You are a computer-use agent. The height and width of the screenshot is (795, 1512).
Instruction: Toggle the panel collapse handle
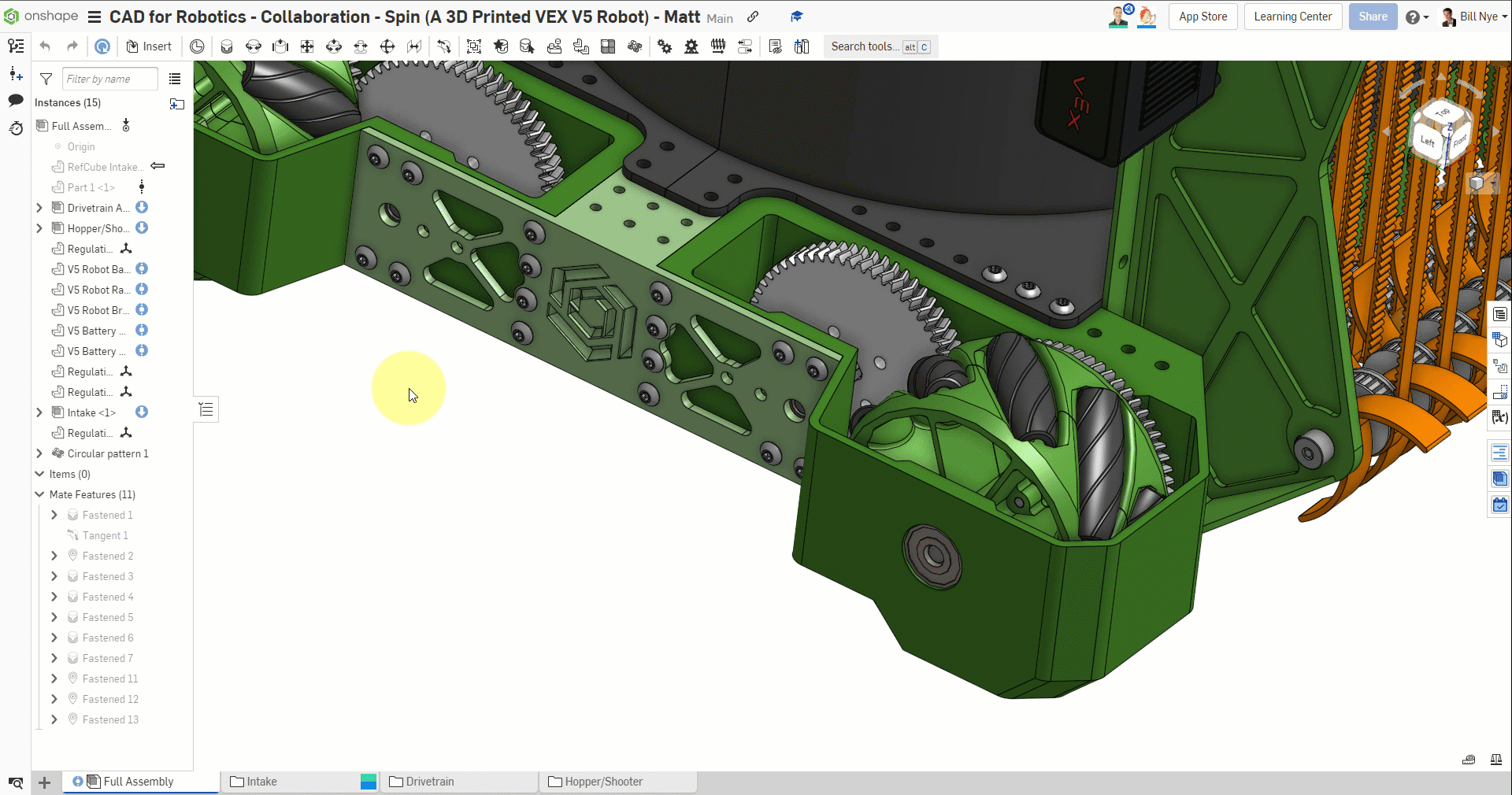tap(206, 409)
